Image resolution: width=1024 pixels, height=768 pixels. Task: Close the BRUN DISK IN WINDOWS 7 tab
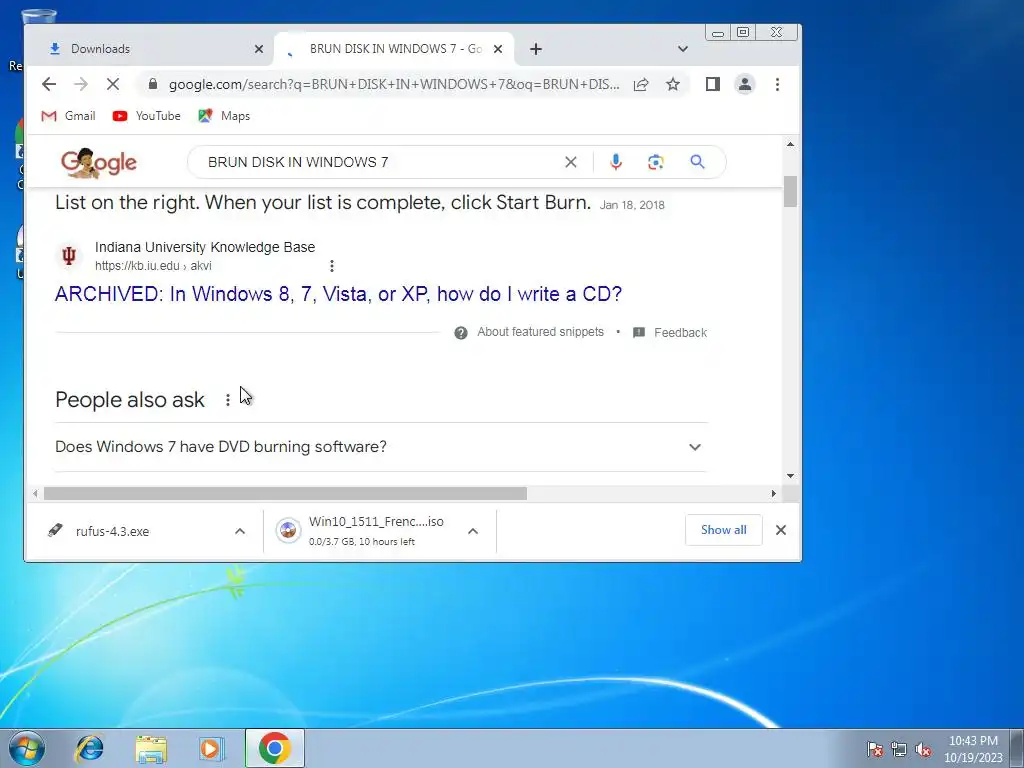pyautogui.click(x=498, y=49)
